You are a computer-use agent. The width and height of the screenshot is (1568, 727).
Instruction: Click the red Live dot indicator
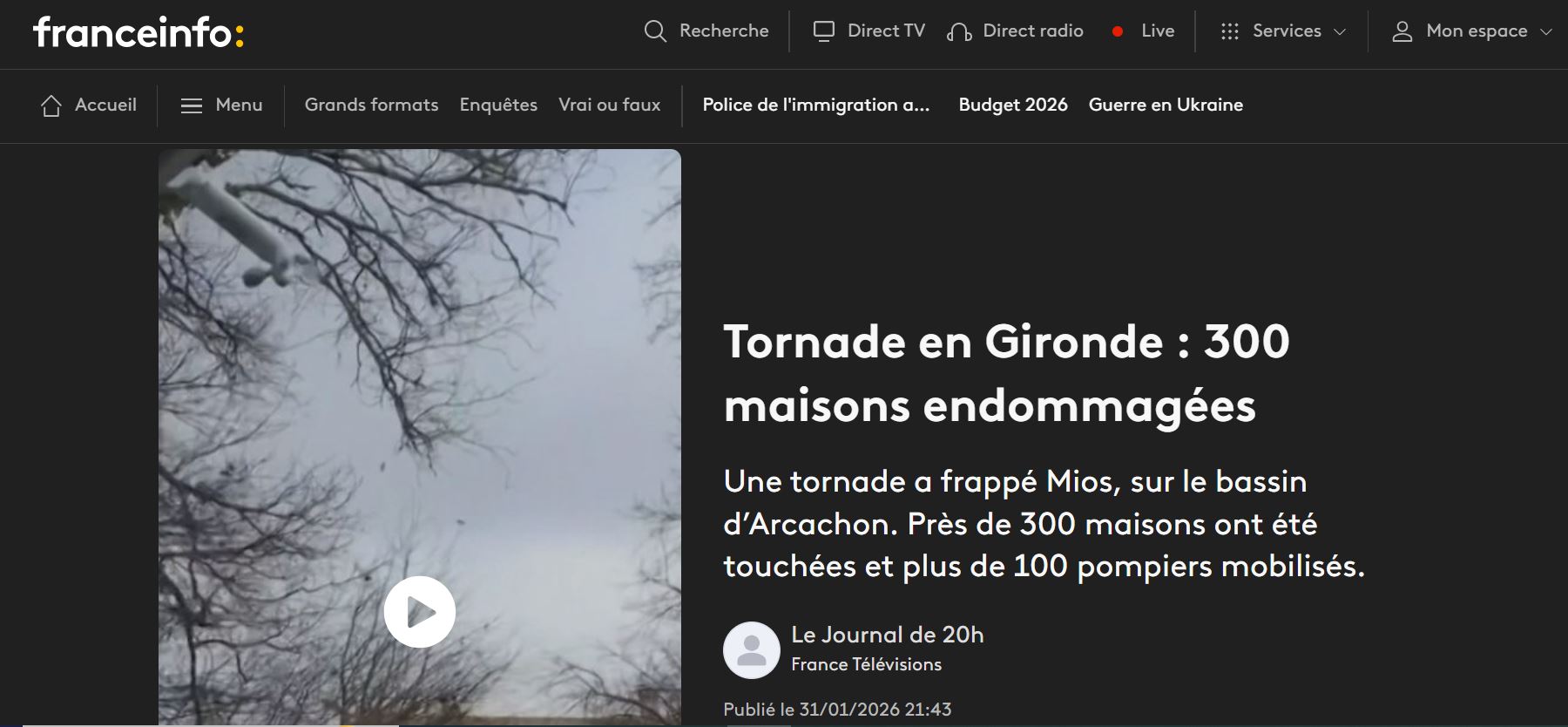click(x=1118, y=31)
